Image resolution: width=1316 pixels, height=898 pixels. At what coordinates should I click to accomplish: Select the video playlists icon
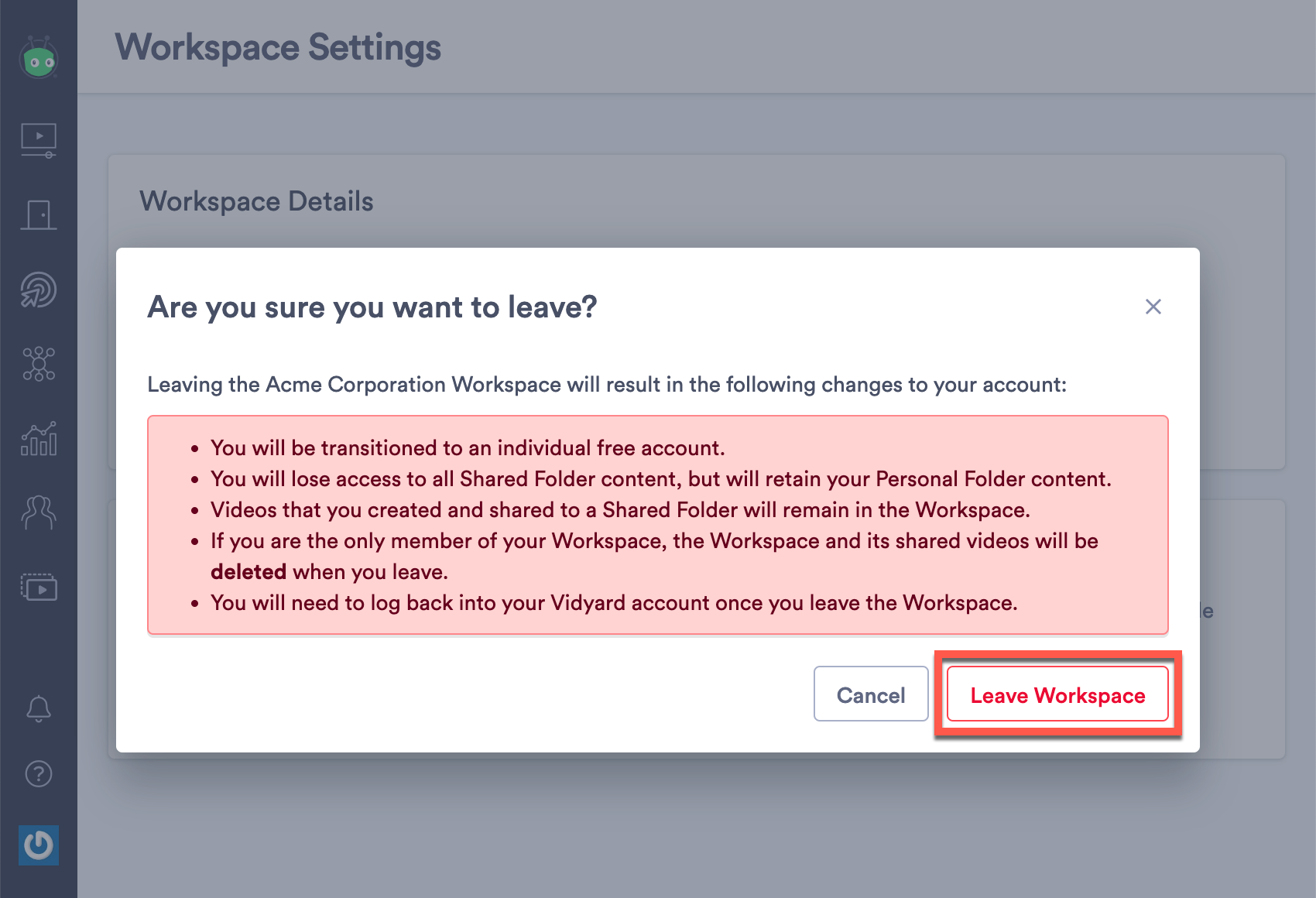[38, 587]
